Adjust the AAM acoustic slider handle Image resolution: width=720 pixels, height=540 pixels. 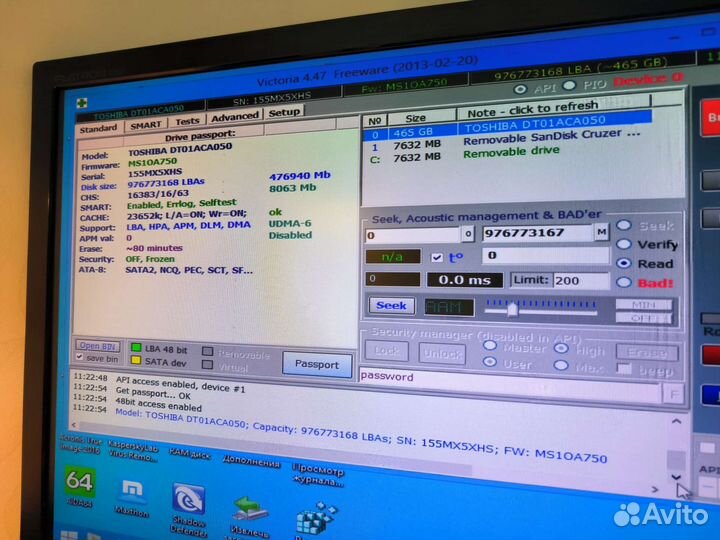click(512, 310)
